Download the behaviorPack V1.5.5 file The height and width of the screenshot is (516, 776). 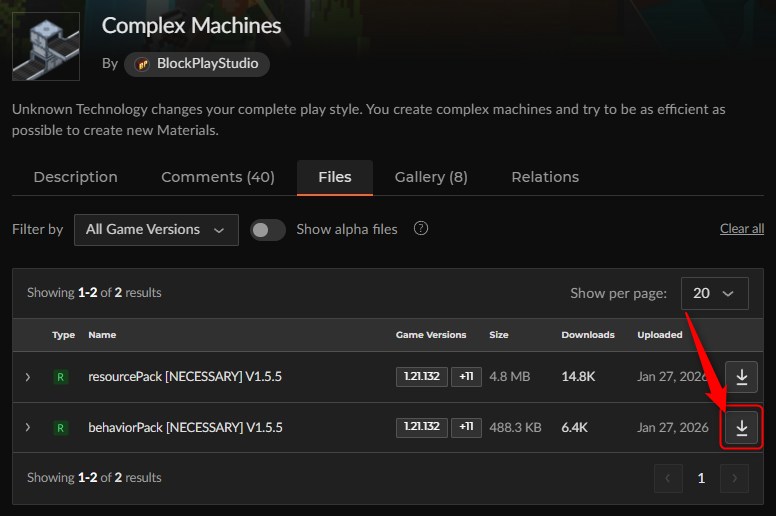[x=741, y=427]
